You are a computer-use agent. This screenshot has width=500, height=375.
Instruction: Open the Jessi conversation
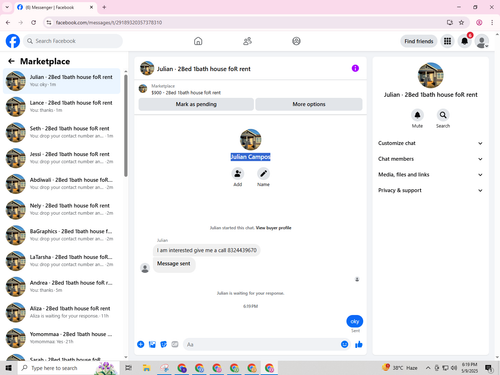62,158
